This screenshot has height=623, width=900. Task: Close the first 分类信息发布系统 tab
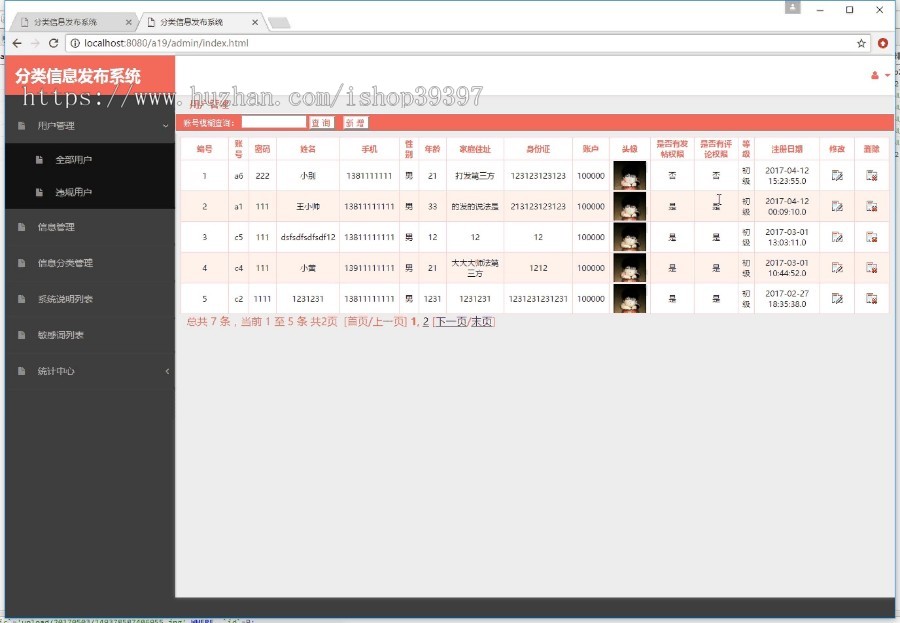click(129, 22)
